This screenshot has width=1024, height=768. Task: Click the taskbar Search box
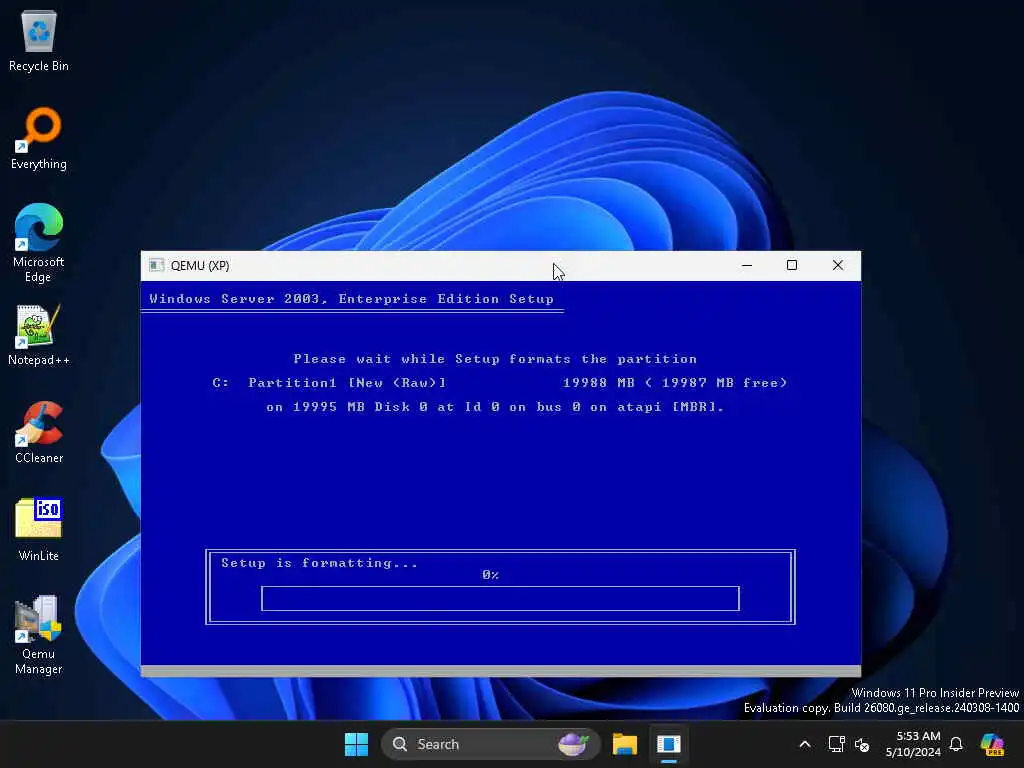click(490, 744)
